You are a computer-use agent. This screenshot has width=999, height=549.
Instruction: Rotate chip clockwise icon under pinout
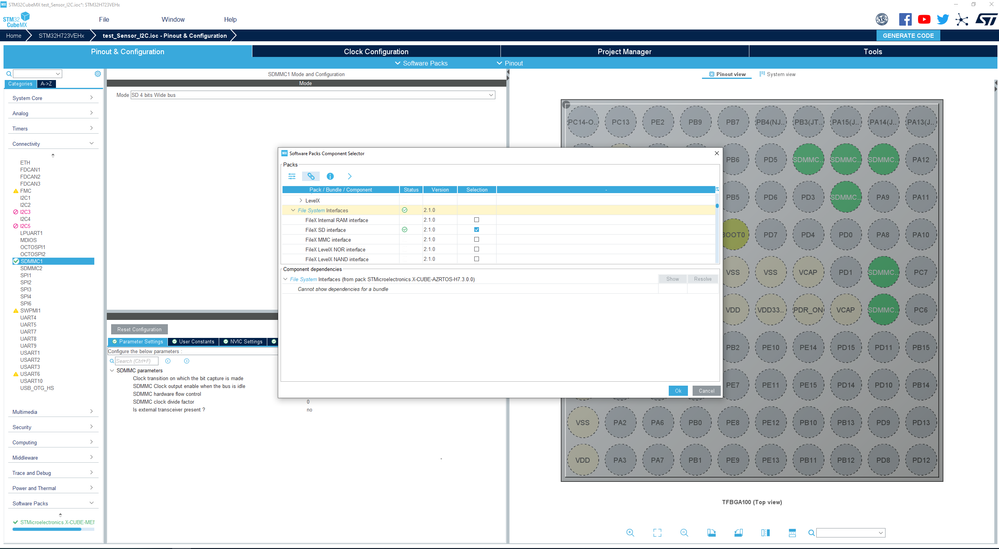point(711,532)
